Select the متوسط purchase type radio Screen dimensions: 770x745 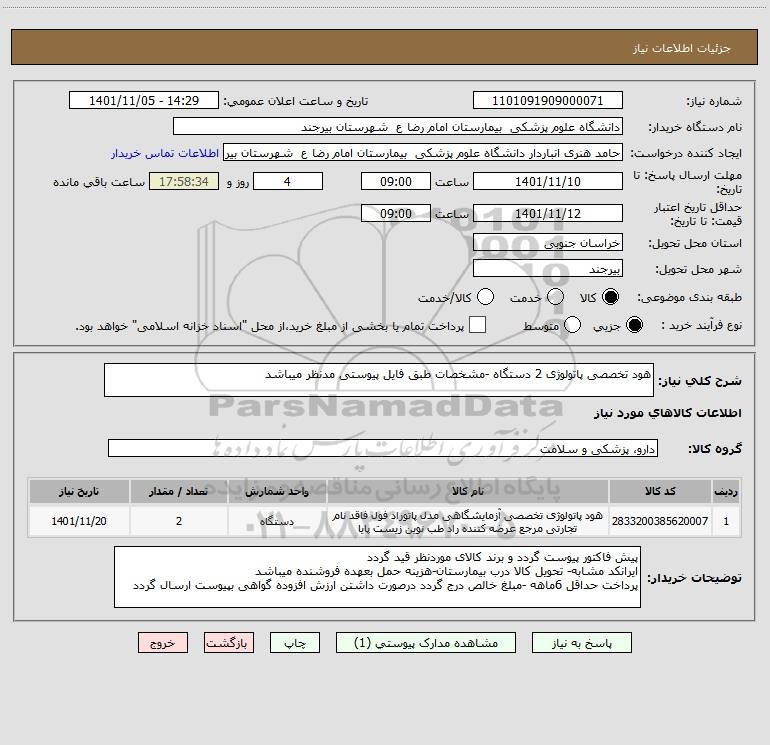point(573,325)
